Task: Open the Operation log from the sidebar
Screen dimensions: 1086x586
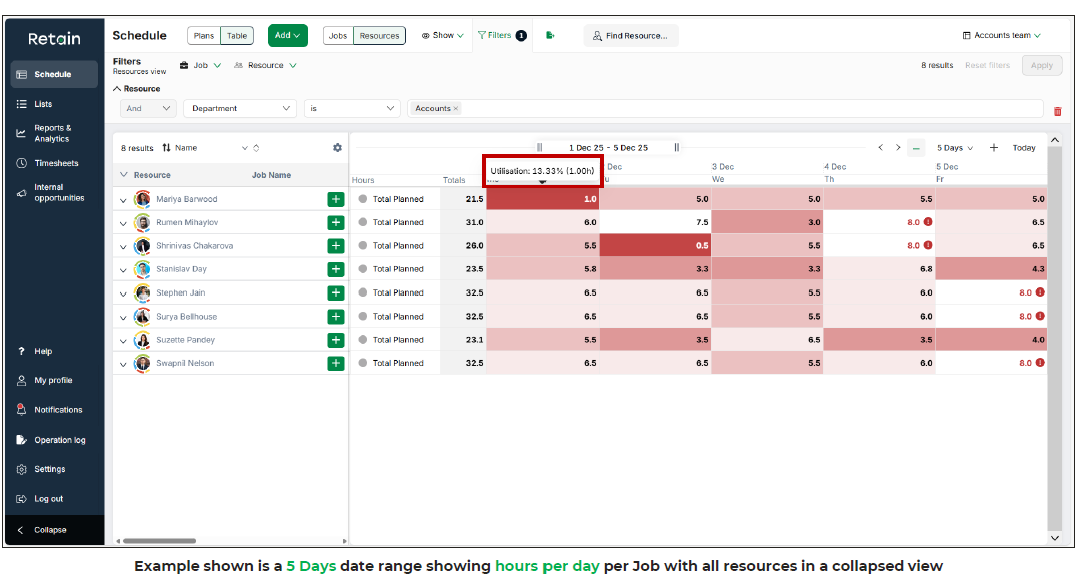Action: pos(57,439)
